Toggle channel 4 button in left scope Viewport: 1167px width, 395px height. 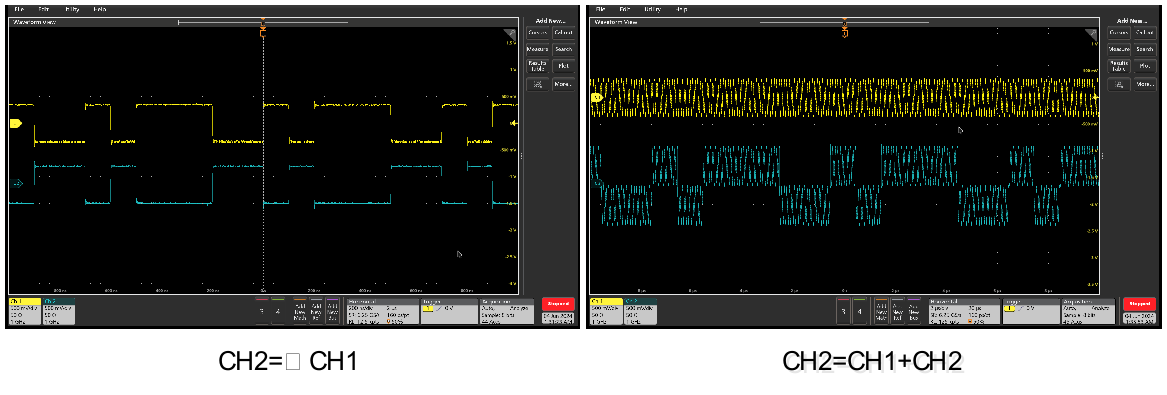click(277, 311)
